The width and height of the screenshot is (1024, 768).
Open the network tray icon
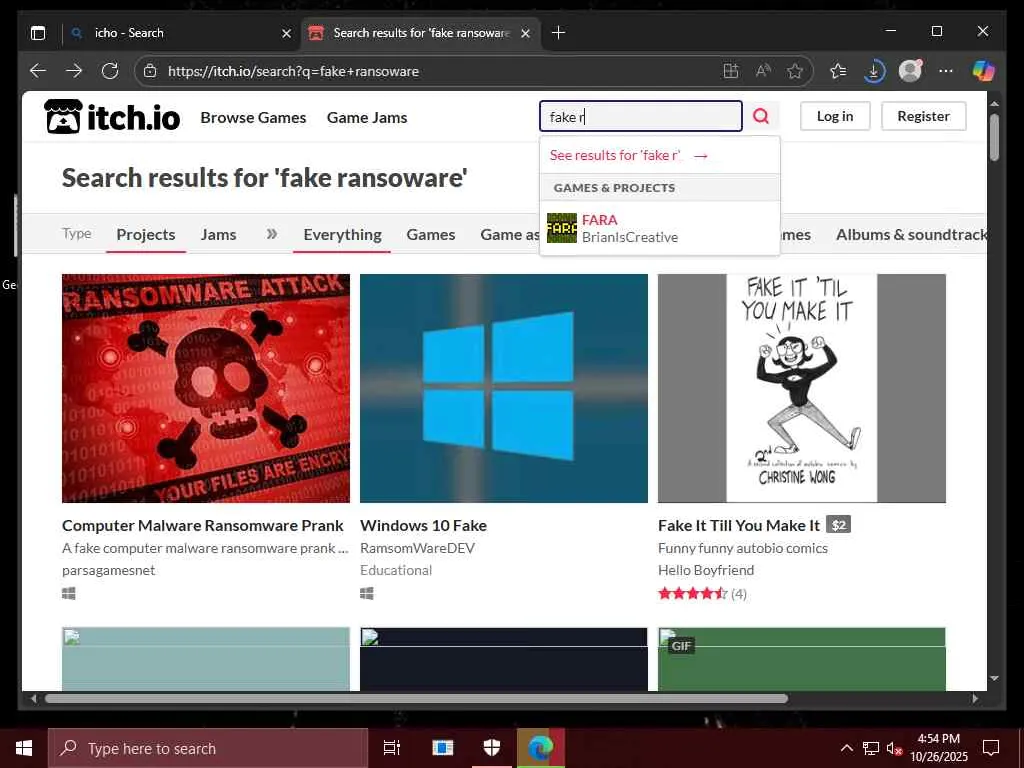[871, 748]
